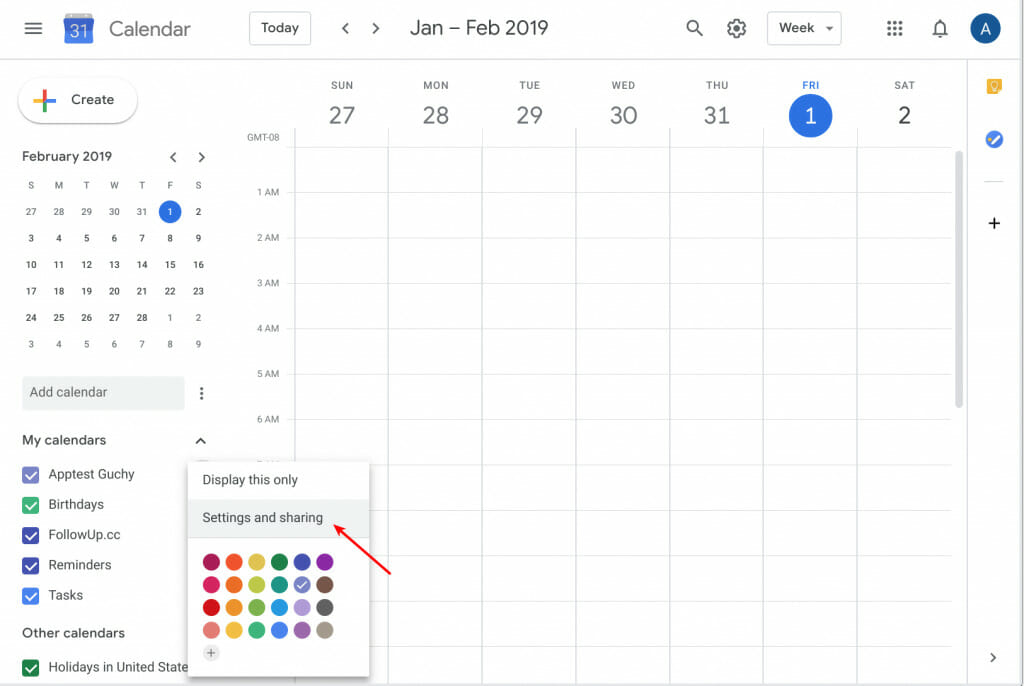Viewport: 1024px width, 686px height.
Task: Click Get add-ons plus icon in side panel
Action: point(994,223)
